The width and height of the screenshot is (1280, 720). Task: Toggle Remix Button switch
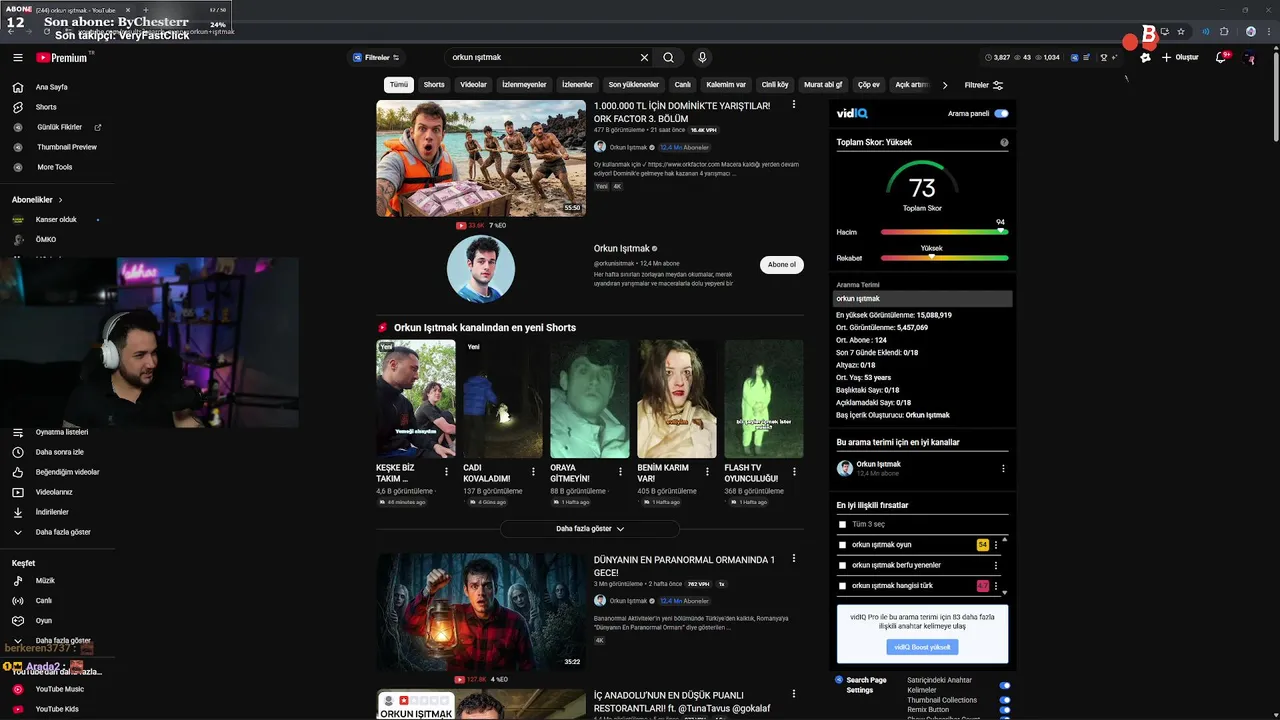[1005, 710]
